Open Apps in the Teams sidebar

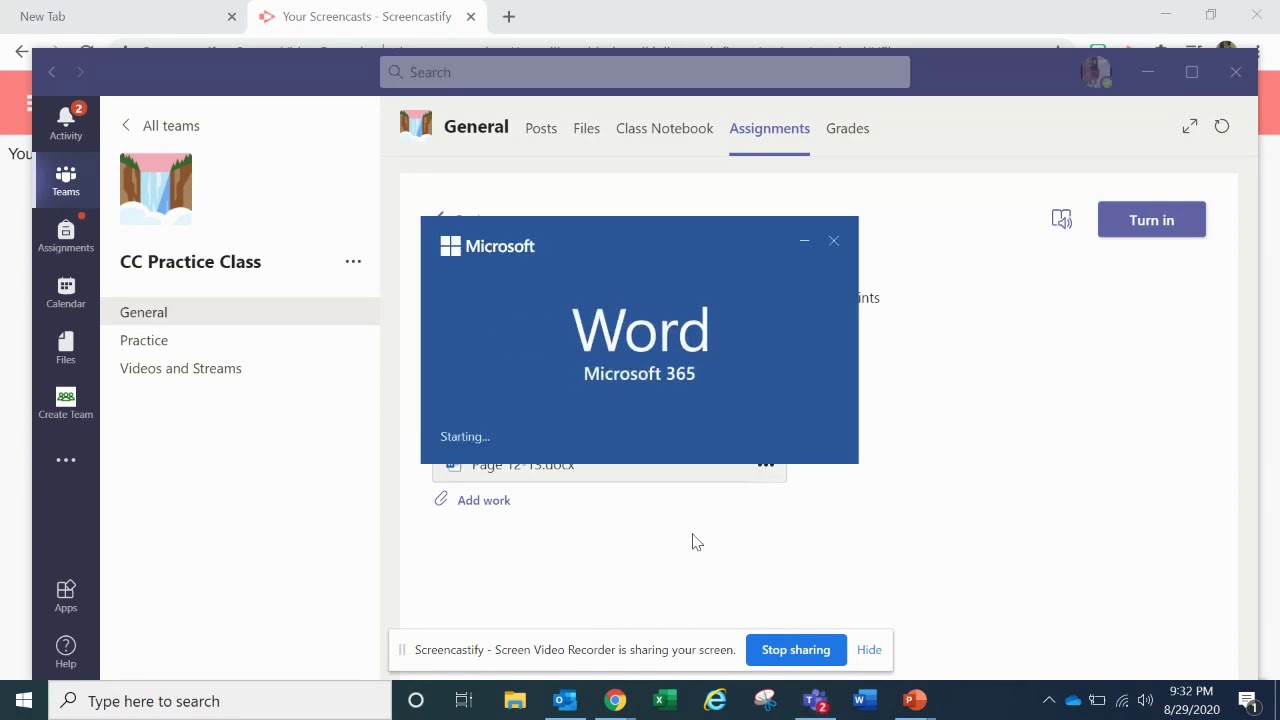(66, 596)
